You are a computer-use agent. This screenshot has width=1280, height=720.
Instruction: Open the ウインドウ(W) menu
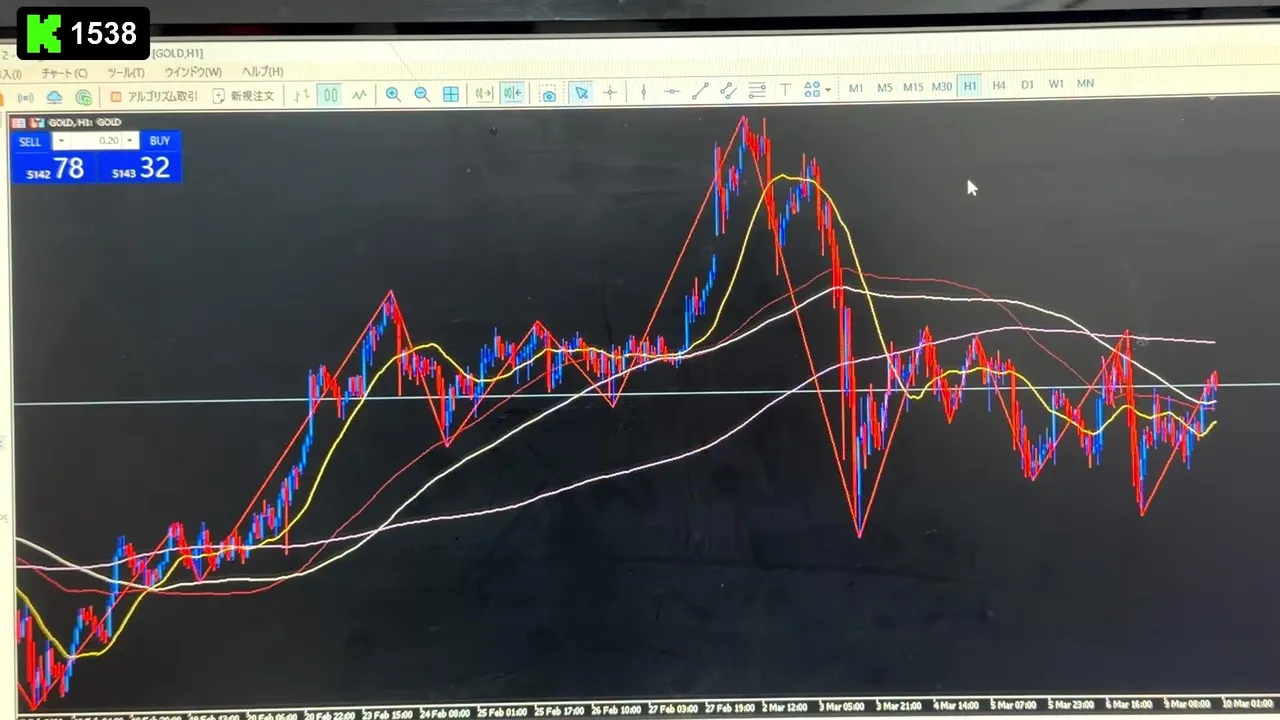(193, 72)
